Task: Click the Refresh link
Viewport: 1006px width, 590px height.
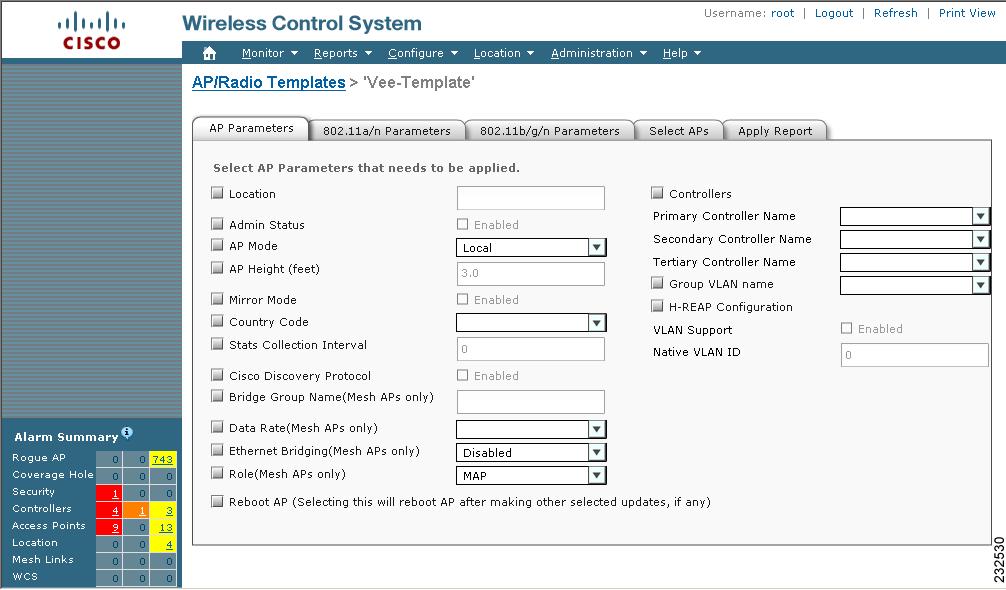Action: pos(896,13)
